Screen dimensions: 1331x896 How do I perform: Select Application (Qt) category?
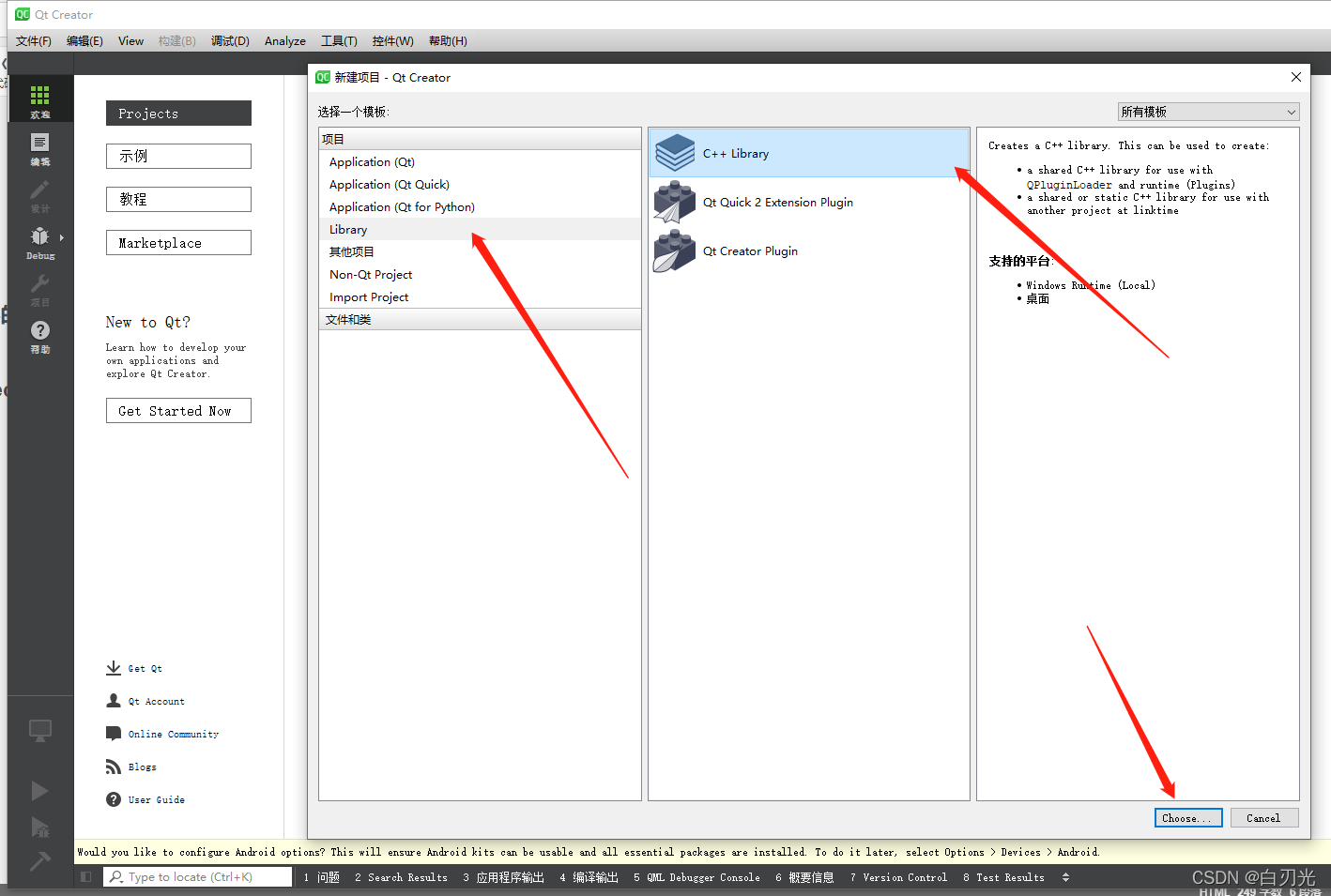pos(480,161)
